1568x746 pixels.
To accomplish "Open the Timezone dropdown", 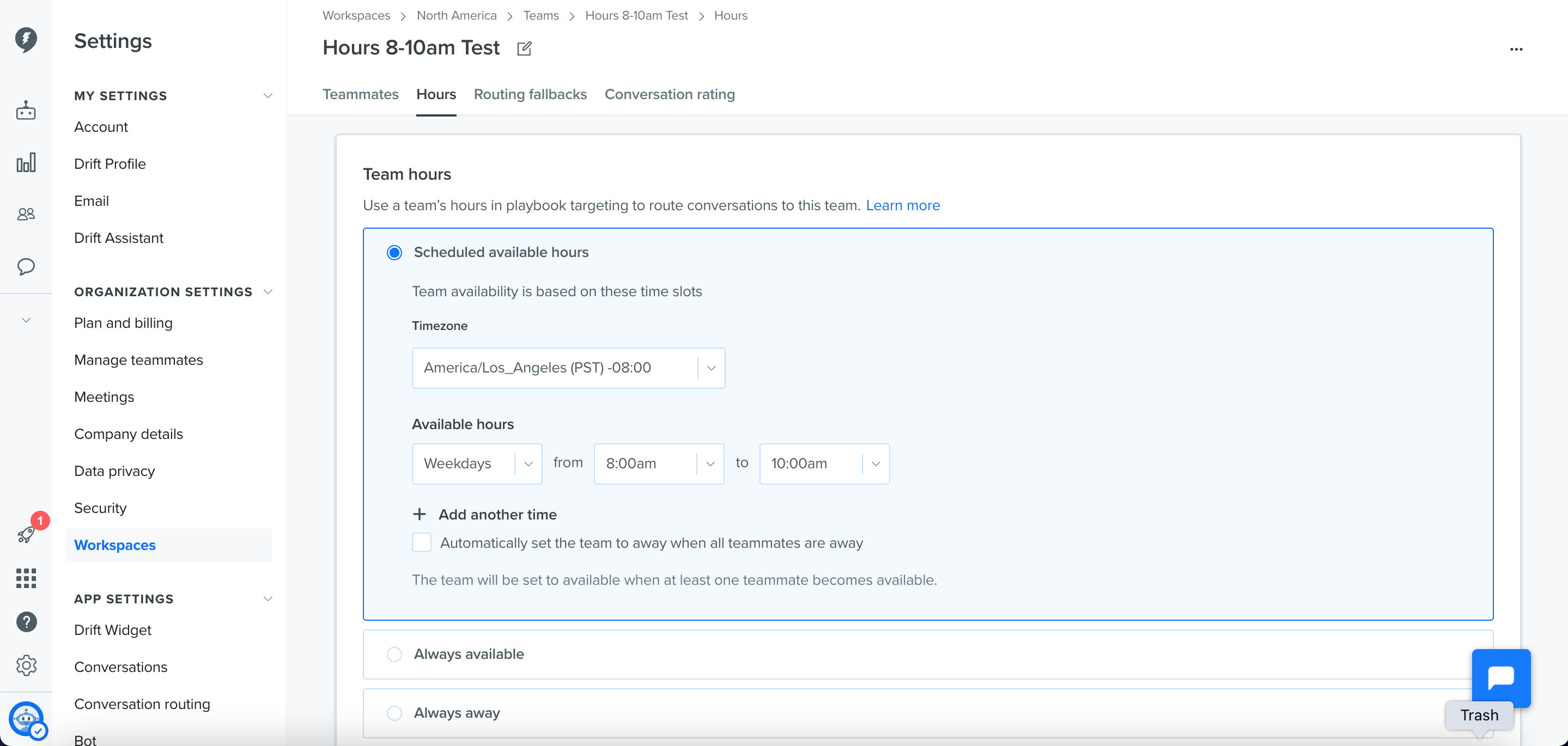I will (568, 368).
